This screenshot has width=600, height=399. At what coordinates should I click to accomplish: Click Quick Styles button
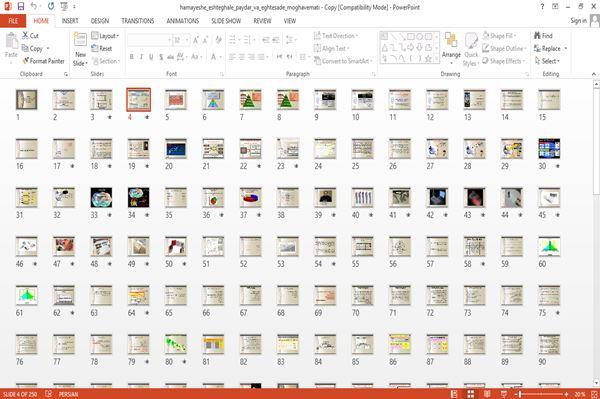pyautogui.click(x=471, y=49)
